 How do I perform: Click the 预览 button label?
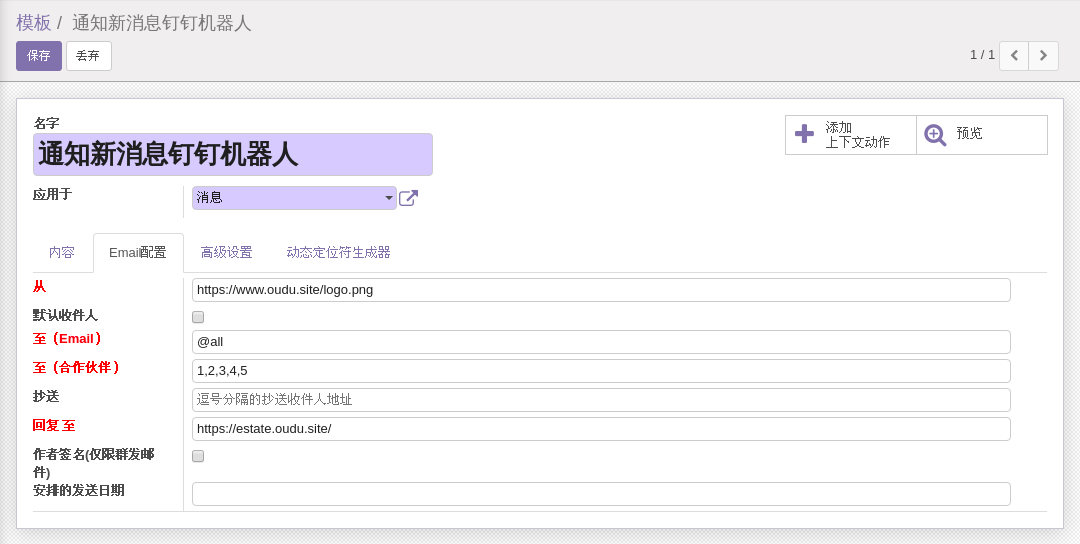(x=969, y=134)
